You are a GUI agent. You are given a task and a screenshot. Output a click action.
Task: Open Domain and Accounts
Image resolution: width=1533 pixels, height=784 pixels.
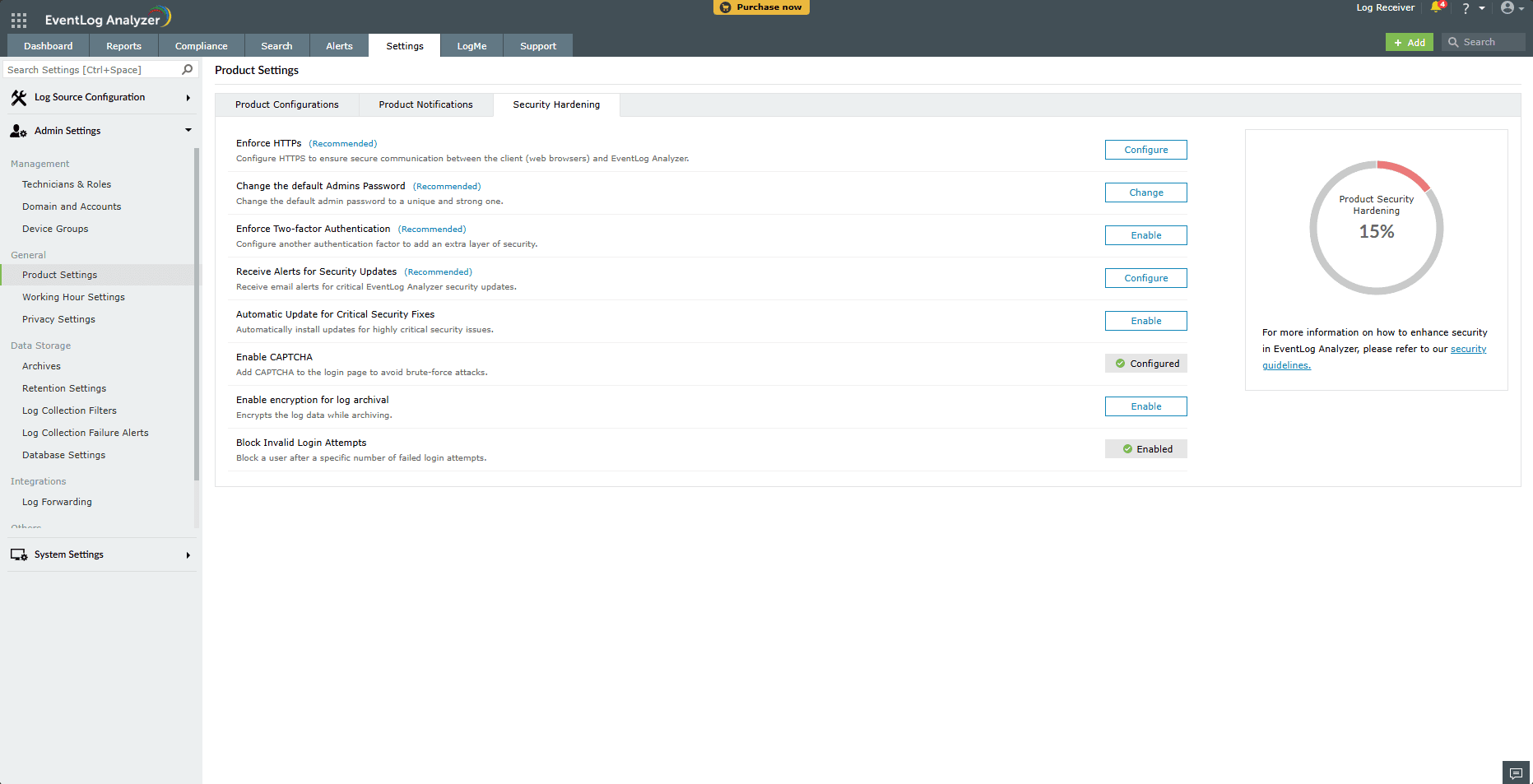[x=72, y=206]
